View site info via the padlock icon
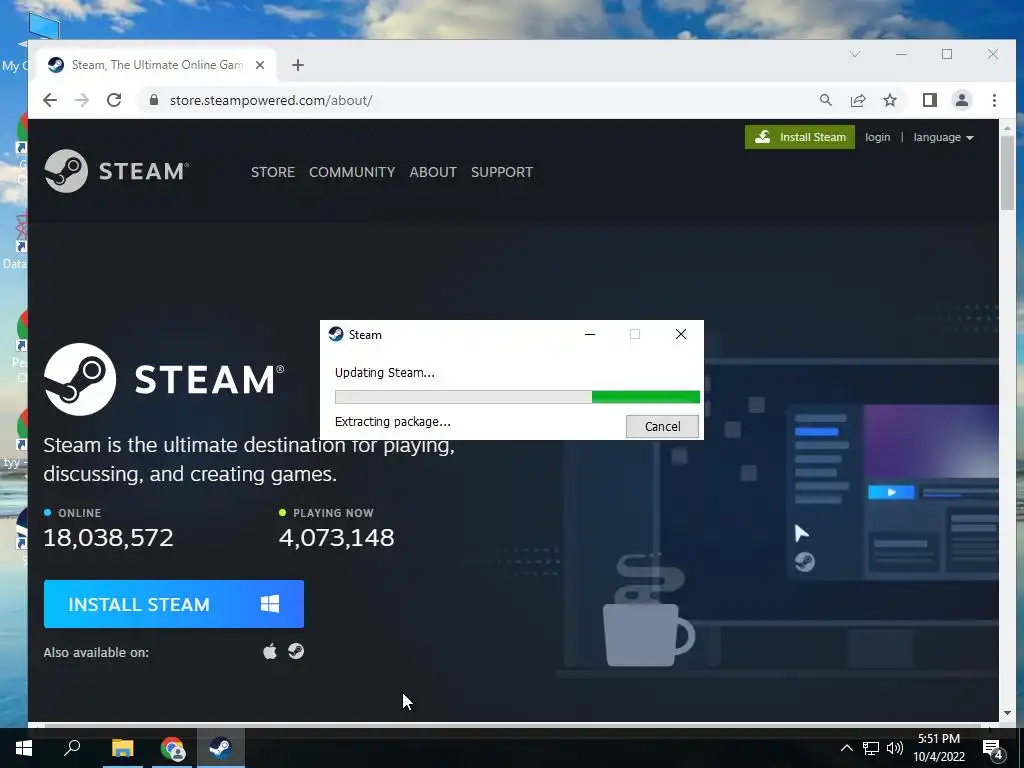The height and width of the screenshot is (768, 1024). [153, 100]
